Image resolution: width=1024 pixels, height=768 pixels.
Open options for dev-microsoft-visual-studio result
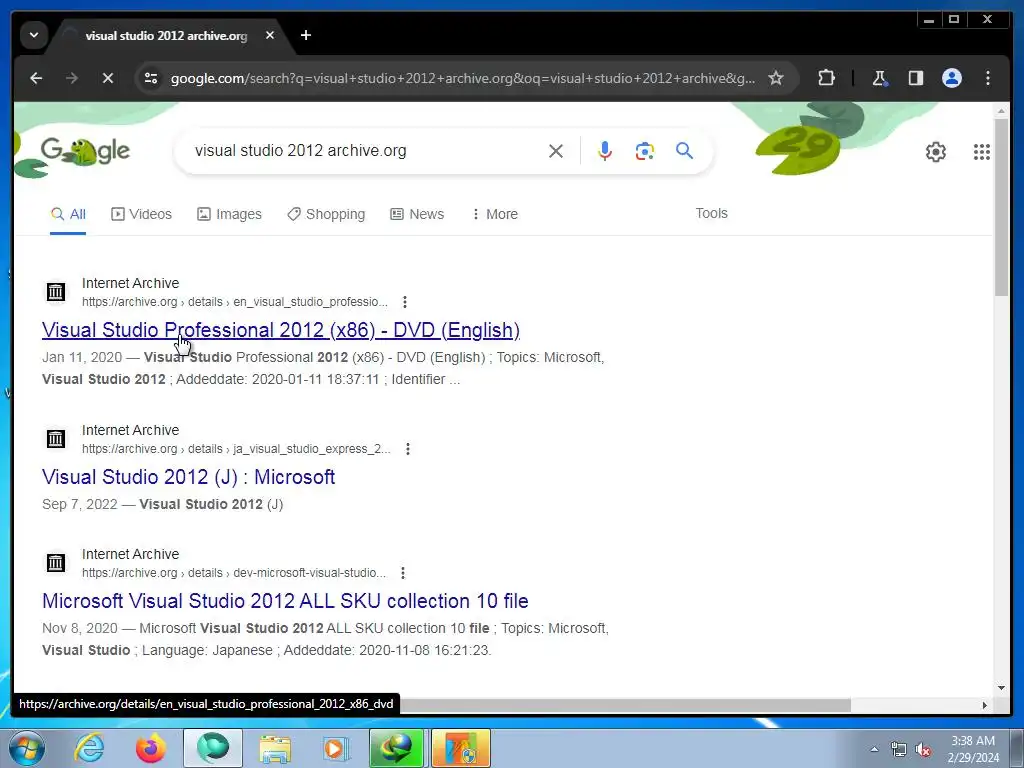403,573
